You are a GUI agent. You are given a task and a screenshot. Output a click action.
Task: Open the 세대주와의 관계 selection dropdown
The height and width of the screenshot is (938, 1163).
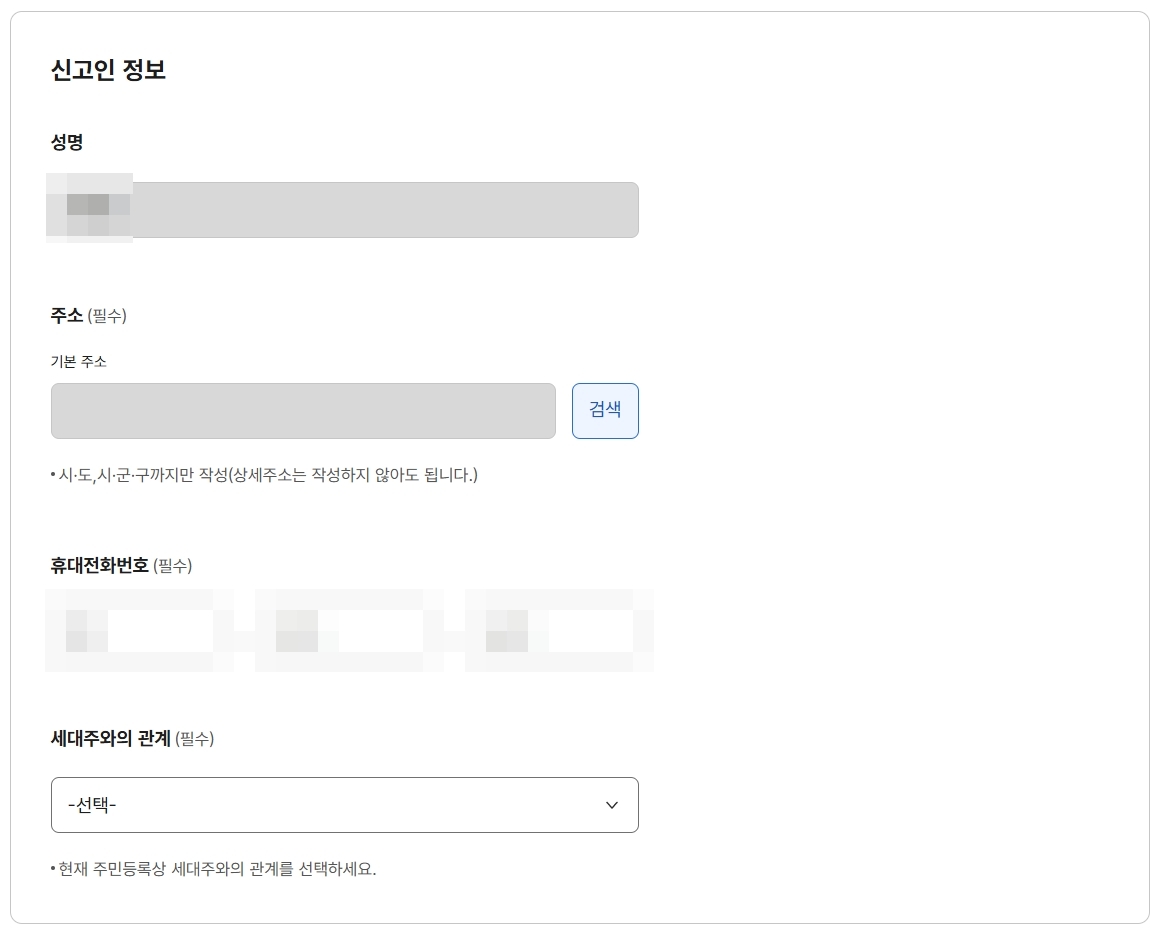click(344, 805)
